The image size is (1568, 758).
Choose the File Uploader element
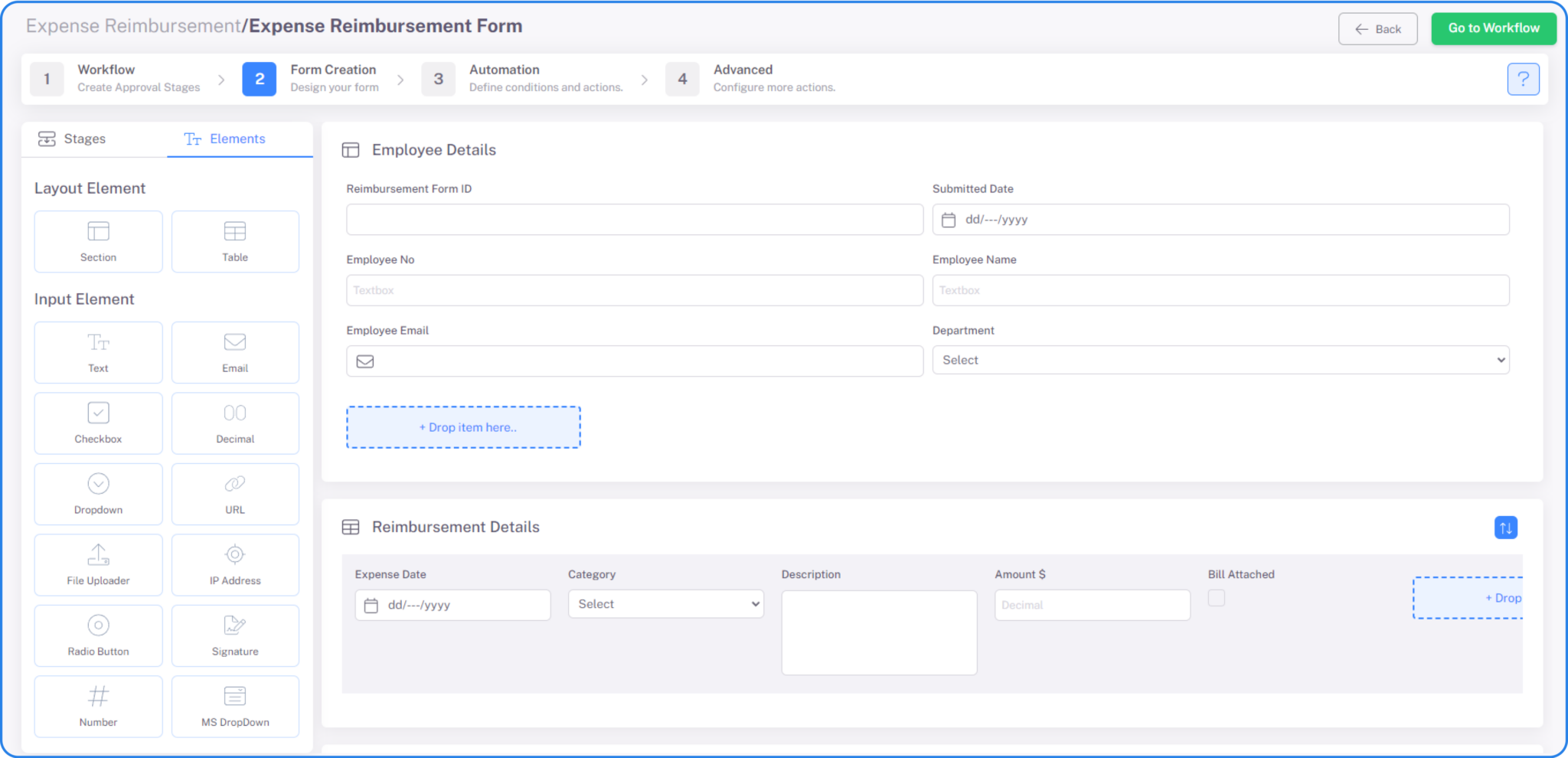[x=97, y=564]
